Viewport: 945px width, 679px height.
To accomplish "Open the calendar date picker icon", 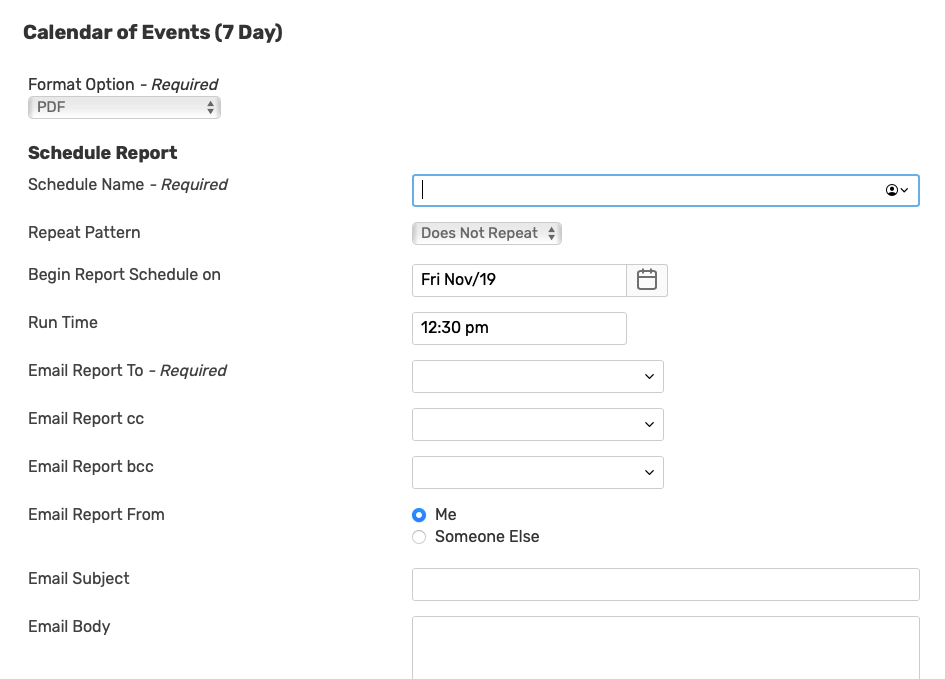I will pyautogui.click(x=647, y=280).
